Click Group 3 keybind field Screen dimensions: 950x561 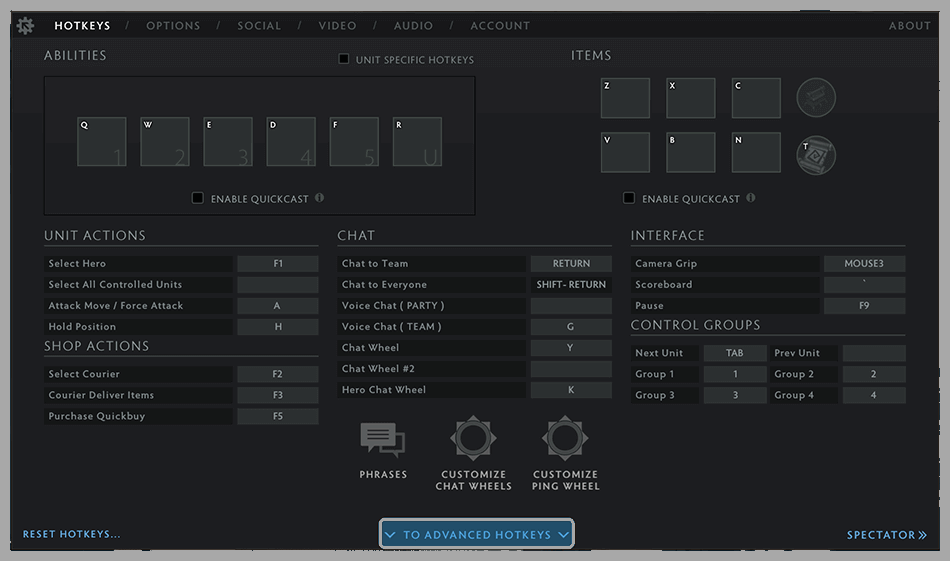(x=735, y=395)
